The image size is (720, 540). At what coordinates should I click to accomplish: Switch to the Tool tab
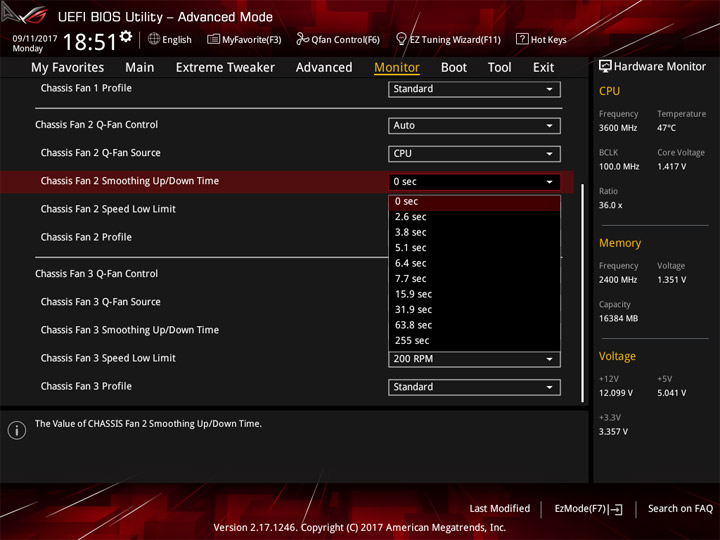(500, 68)
